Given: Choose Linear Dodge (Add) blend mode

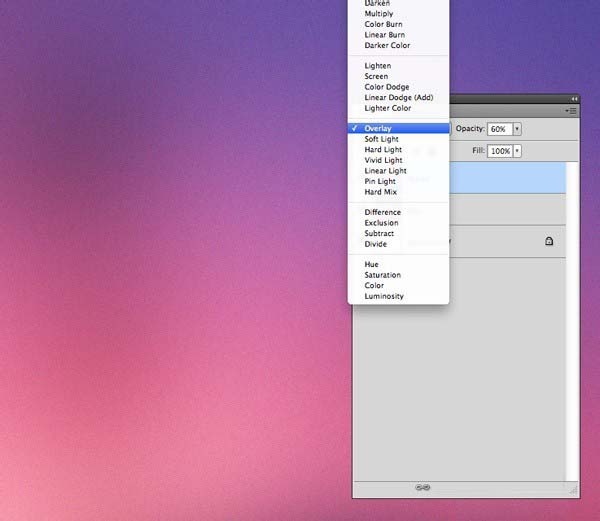Looking at the screenshot, I should pyautogui.click(x=398, y=98).
